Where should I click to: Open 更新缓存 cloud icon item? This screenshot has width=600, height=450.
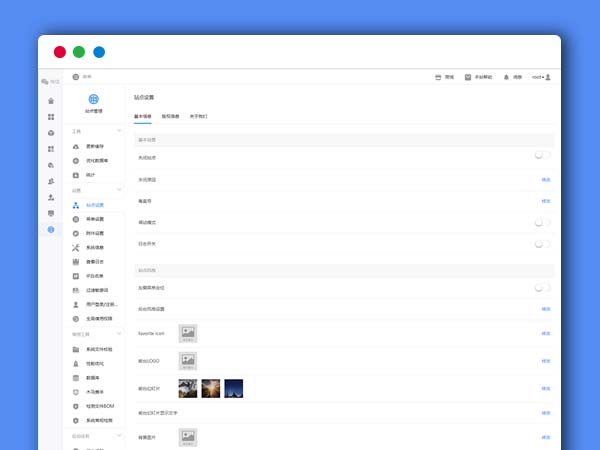coord(76,146)
